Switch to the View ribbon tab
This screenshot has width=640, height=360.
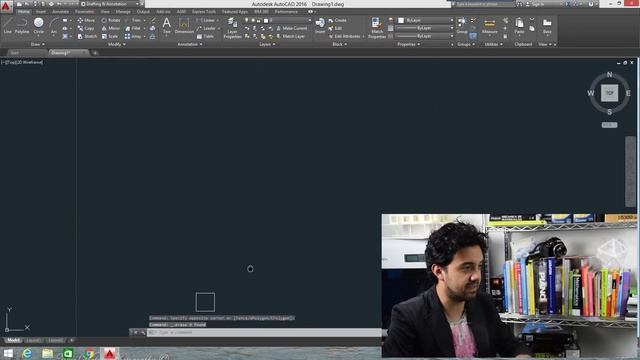pos(105,12)
